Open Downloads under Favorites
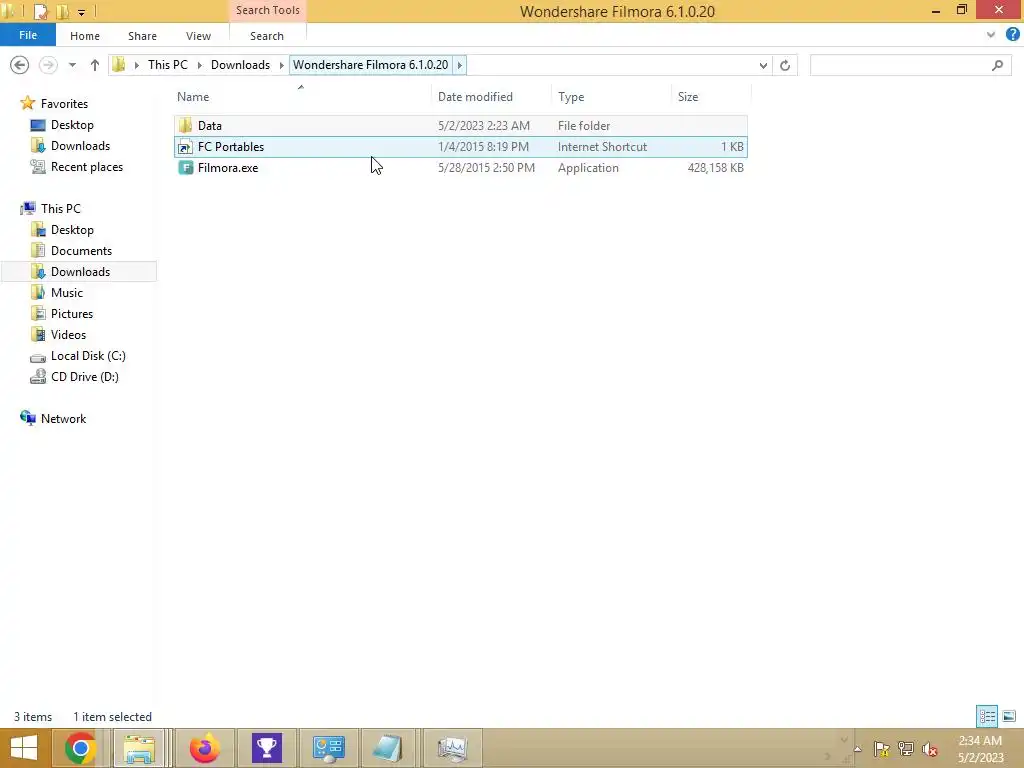This screenshot has width=1024, height=768. [x=80, y=146]
